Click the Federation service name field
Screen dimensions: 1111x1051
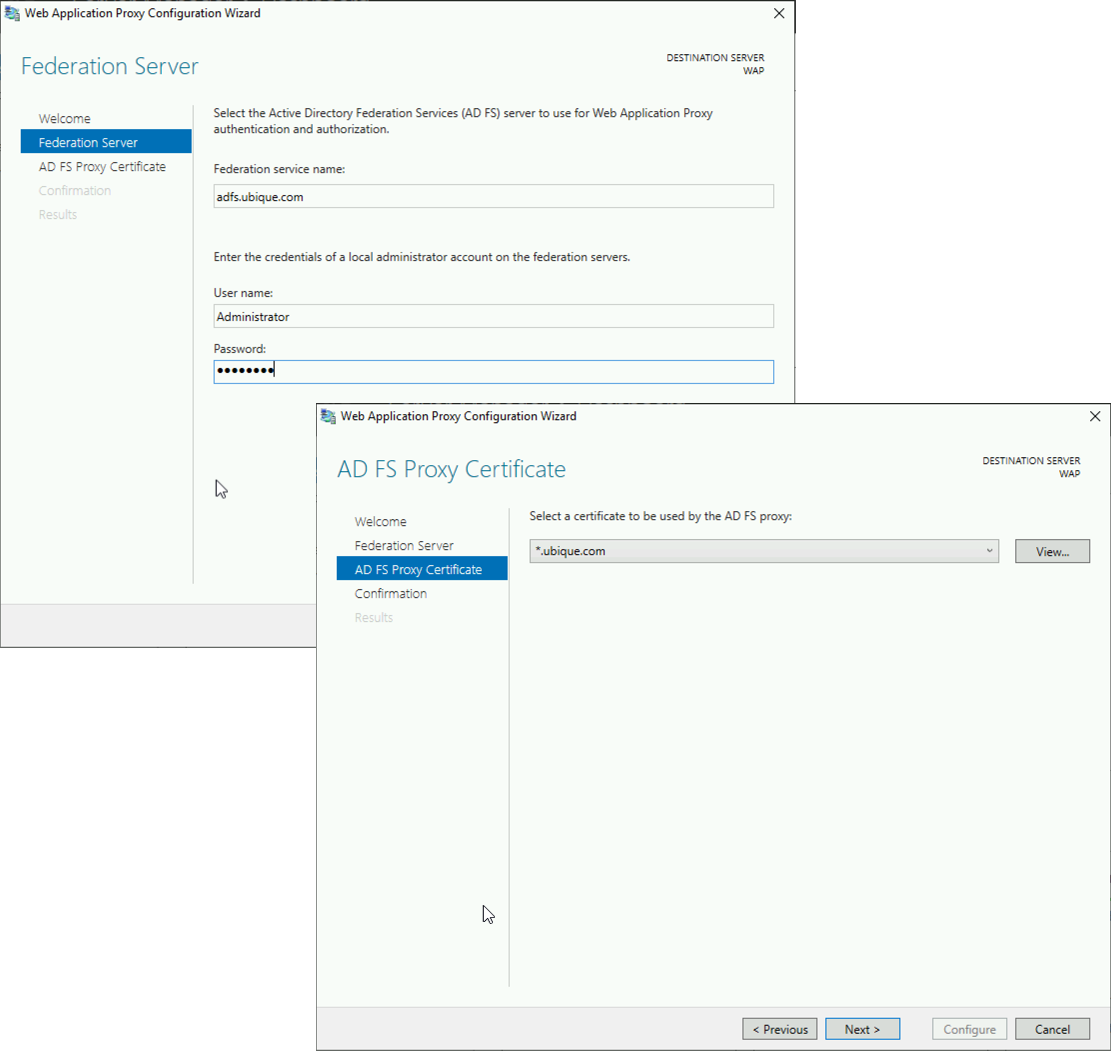pos(493,196)
